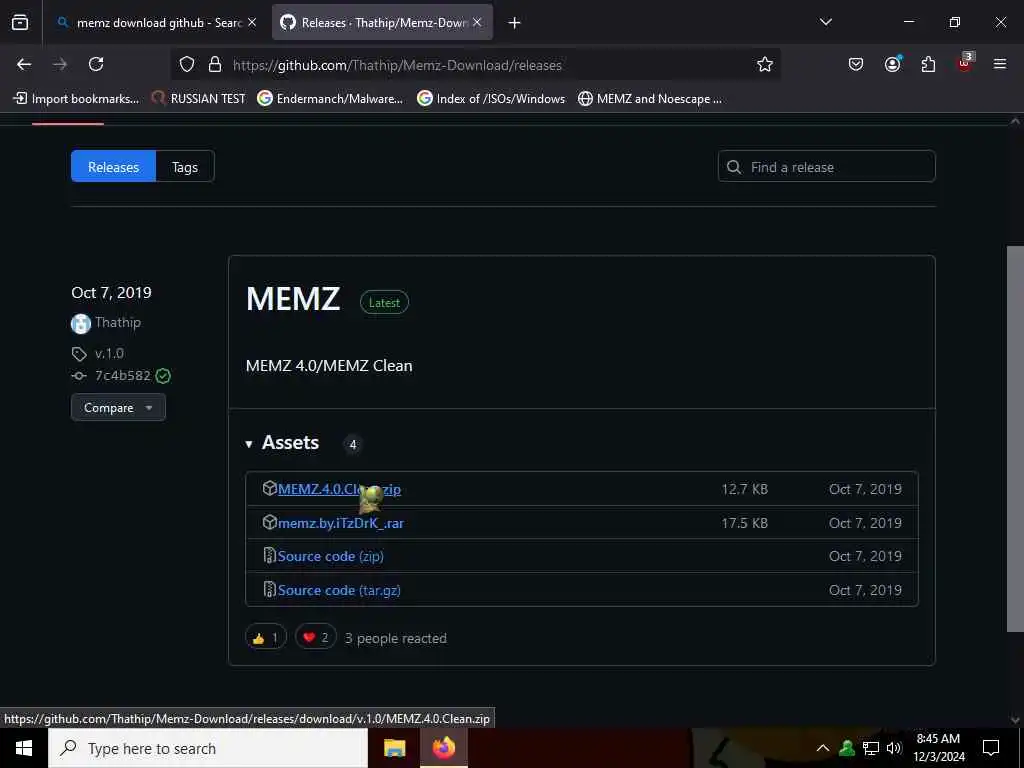Click Firefox taskbar icon

[x=443, y=748]
